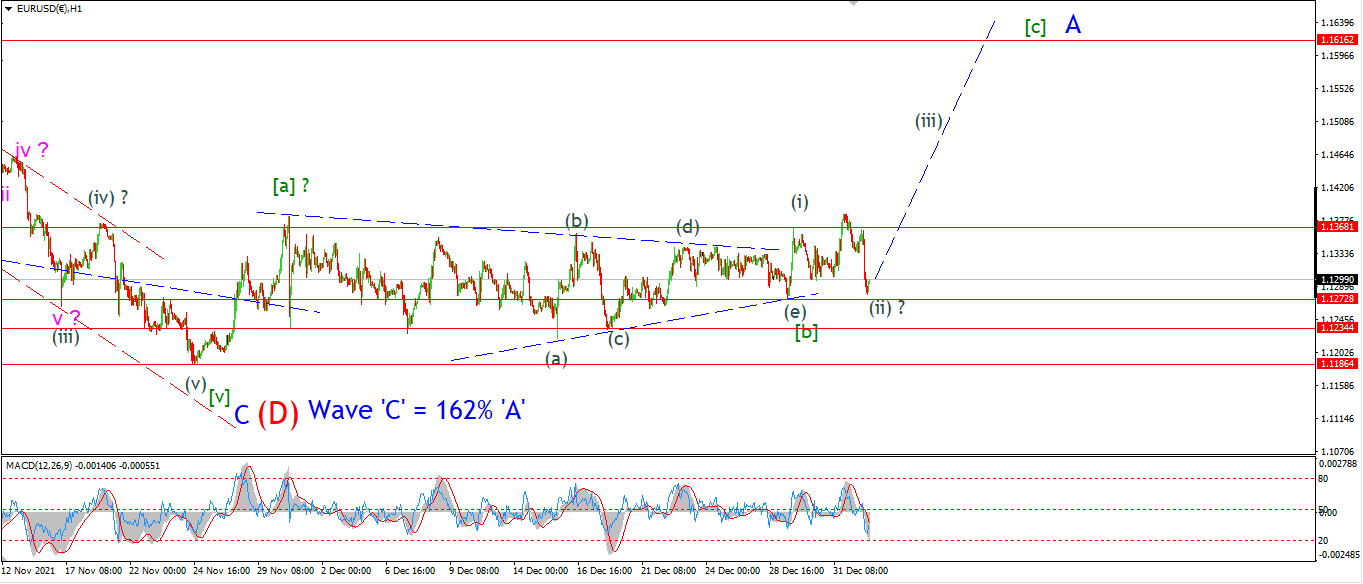Select the 1.12344 price level tag

1337,328
